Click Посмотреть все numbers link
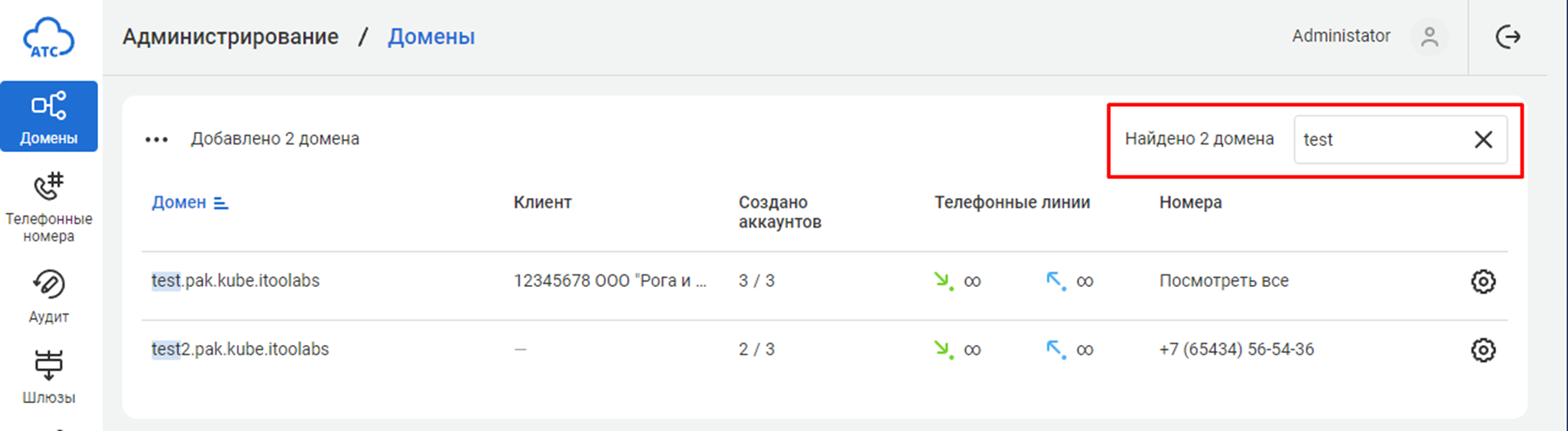Screen dimensions: 1568x431 pyautogui.click(x=1223, y=281)
